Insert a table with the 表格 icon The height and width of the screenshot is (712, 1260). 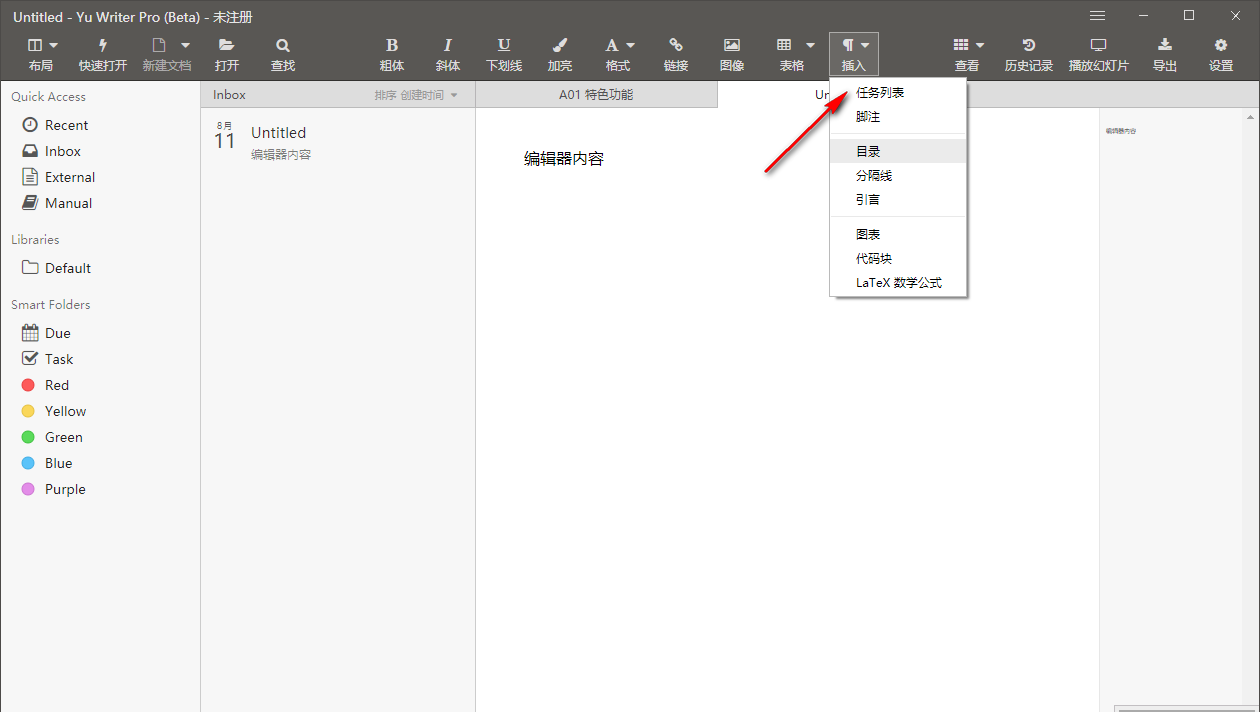click(785, 45)
